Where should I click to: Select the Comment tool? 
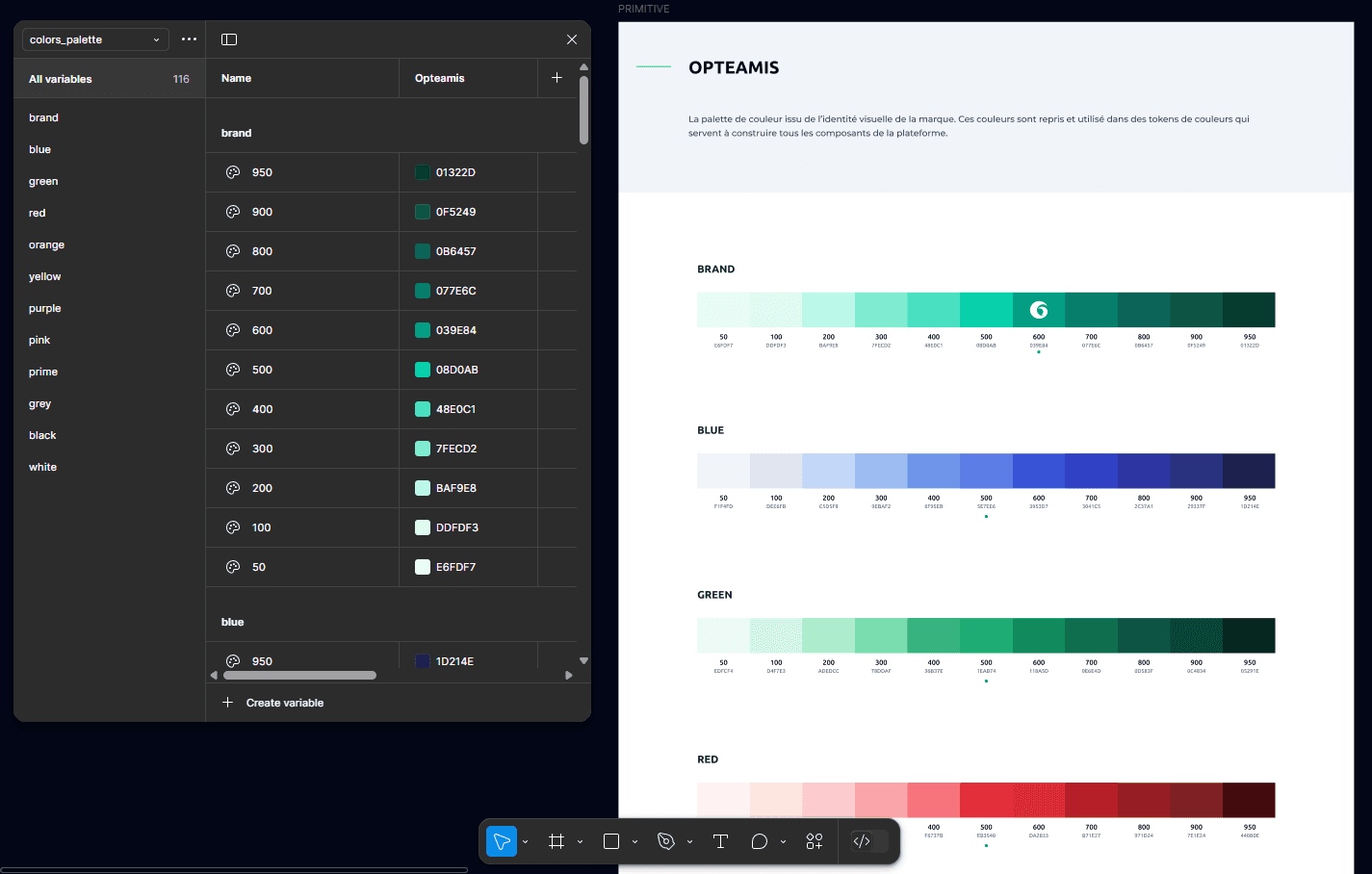click(759, 841)
